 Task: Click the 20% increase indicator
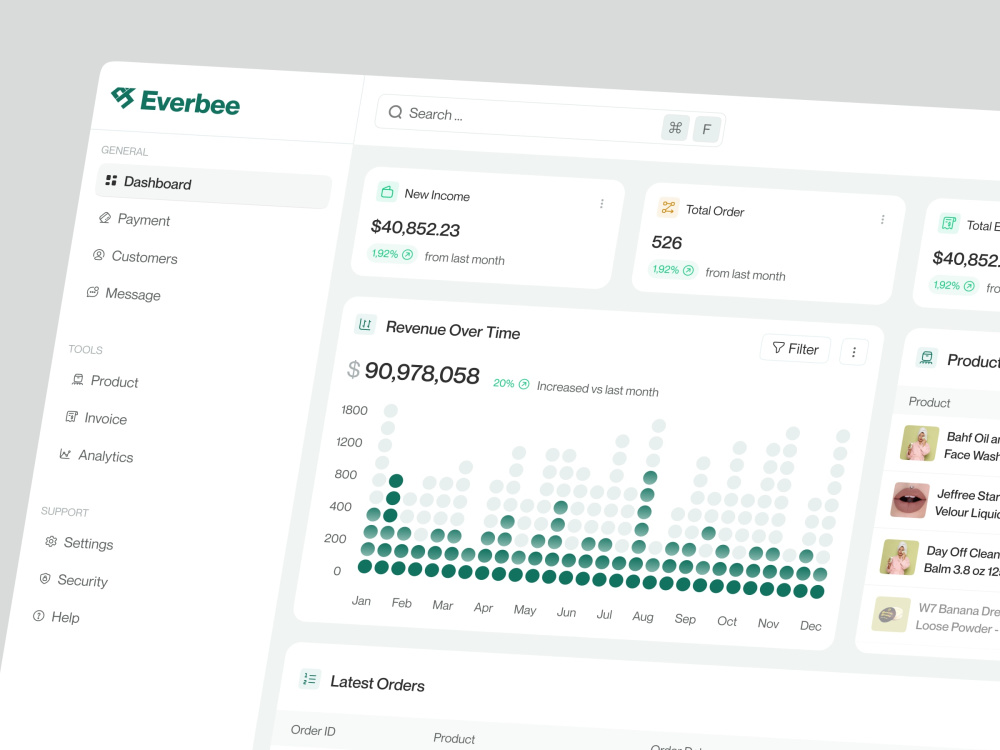click(511, 383)
